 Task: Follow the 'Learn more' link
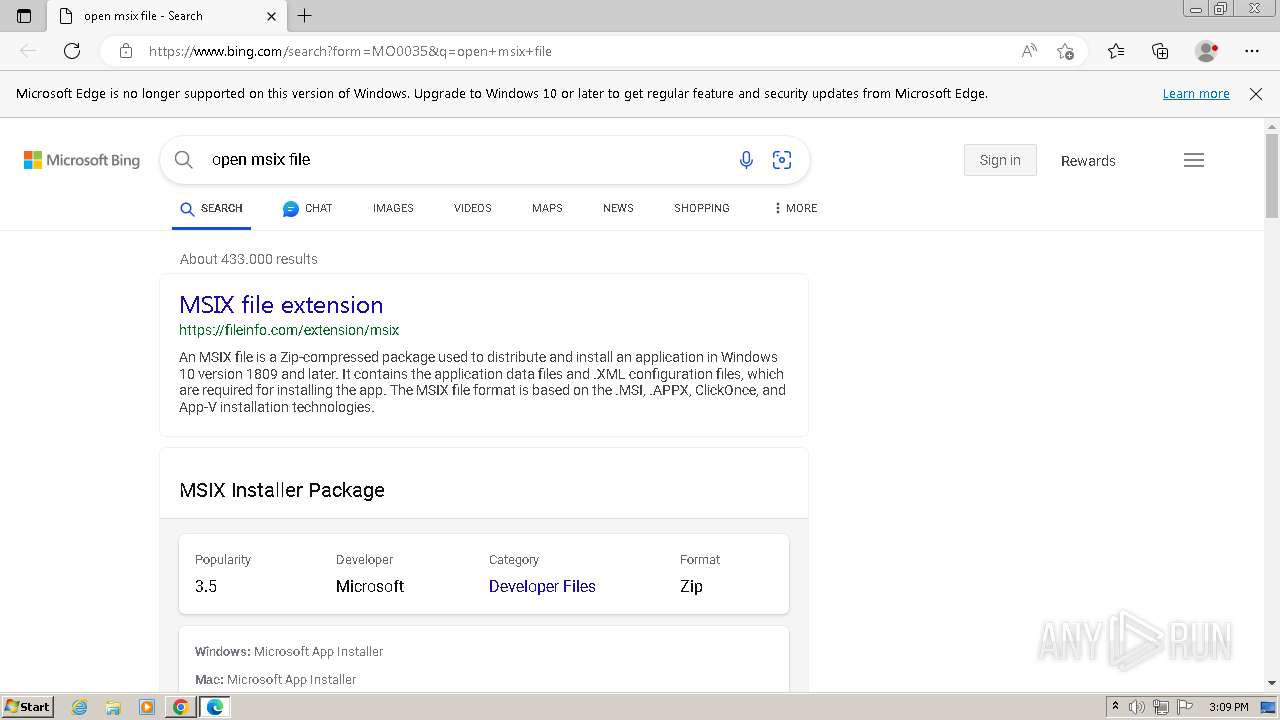pyautogui.click(x=1196, y=93)
